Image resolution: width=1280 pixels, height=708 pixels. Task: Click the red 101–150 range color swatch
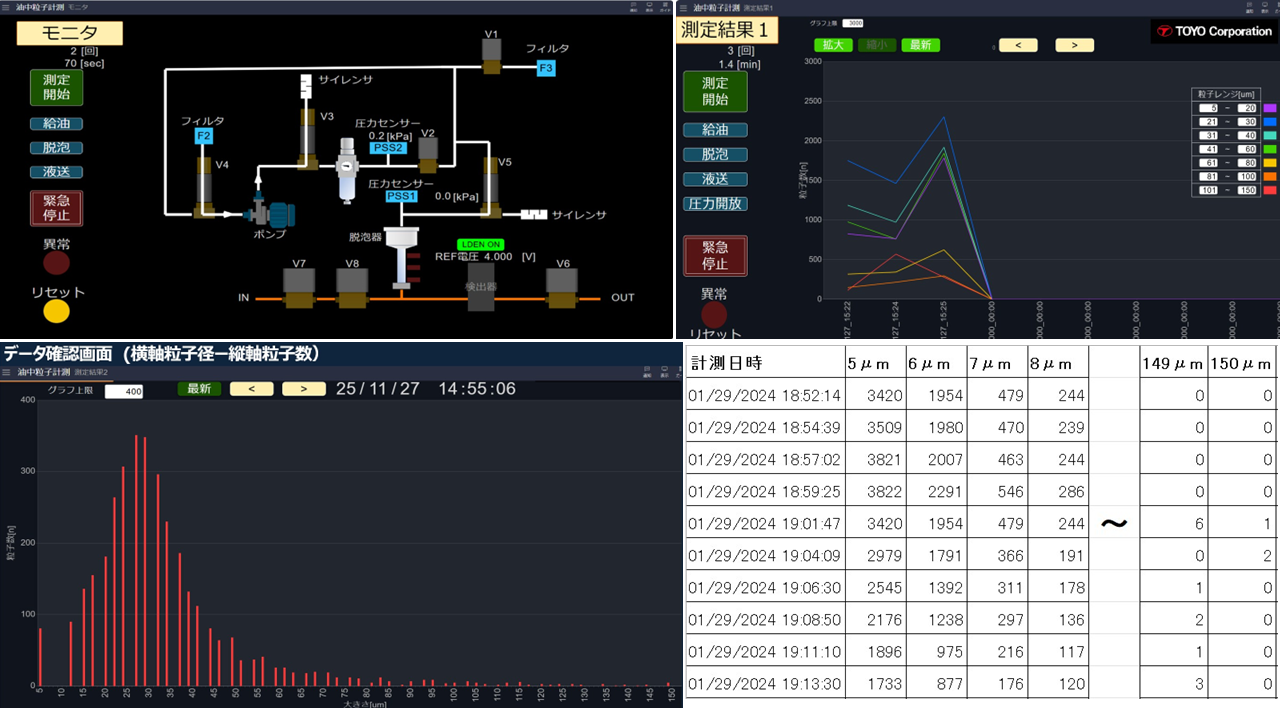pyautogui.click(x=1270, y=190)
